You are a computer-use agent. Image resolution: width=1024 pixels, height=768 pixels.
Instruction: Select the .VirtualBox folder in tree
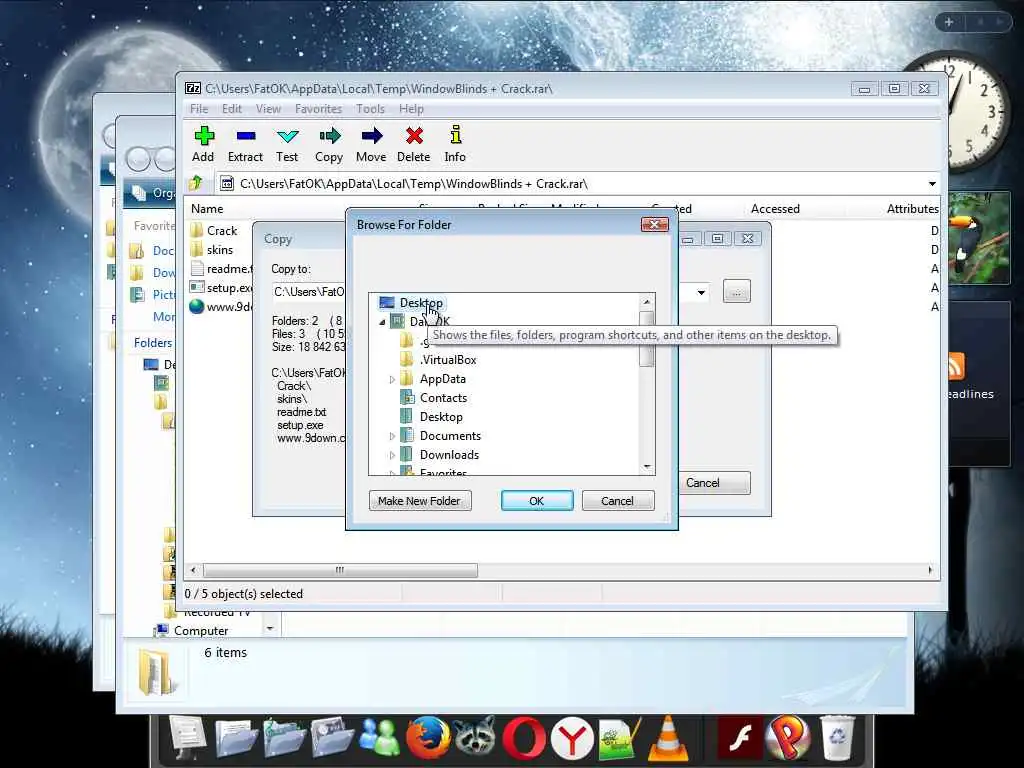(448, 360)
